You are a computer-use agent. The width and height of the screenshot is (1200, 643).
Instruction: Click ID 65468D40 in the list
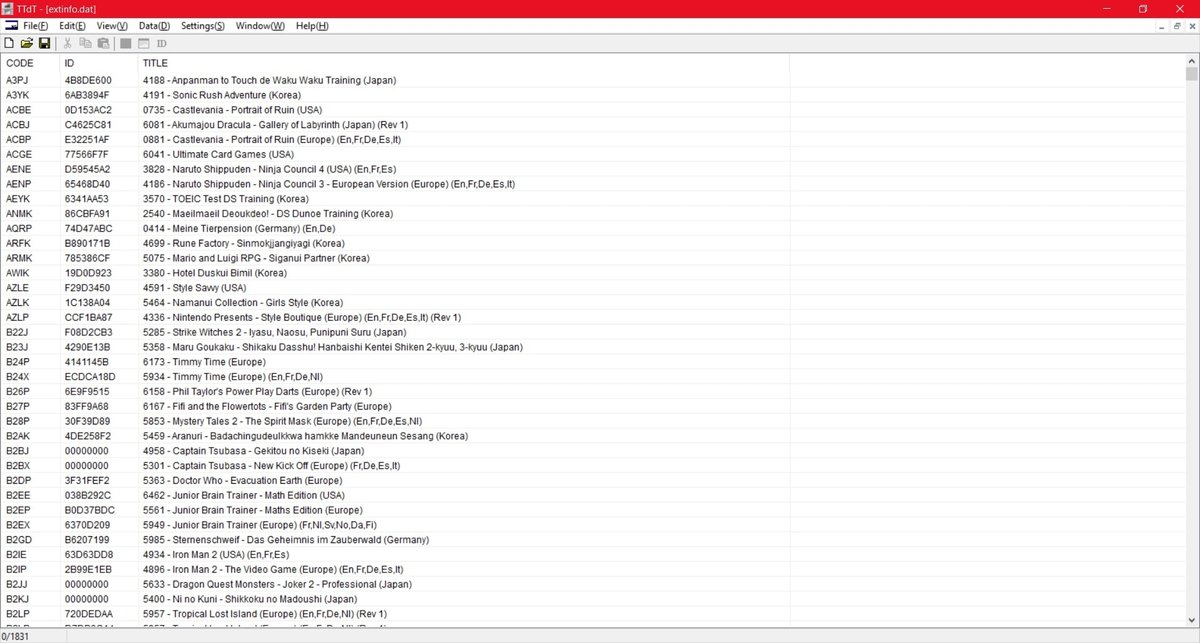tap(87, 184)
